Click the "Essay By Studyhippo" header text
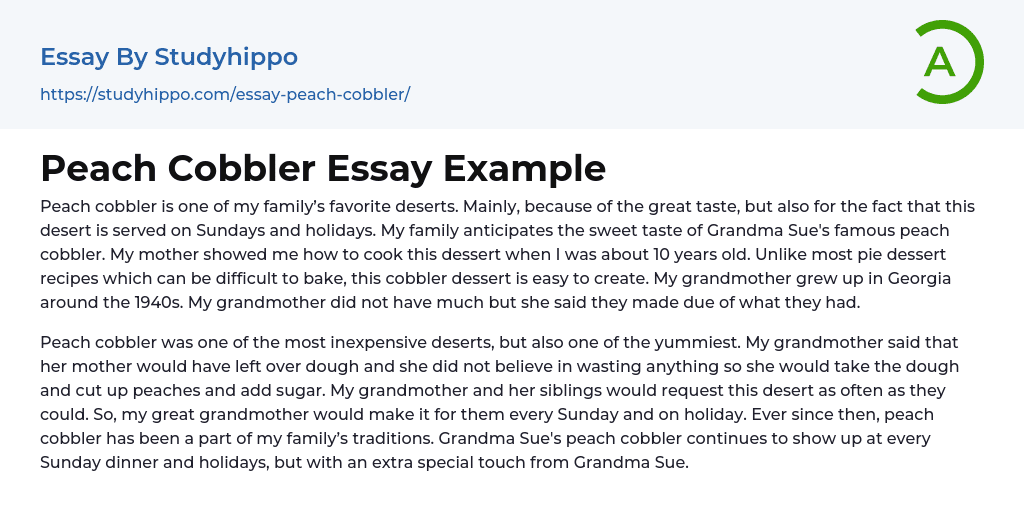The height and width of the screenshot is (531, 1024). point(169,57)
